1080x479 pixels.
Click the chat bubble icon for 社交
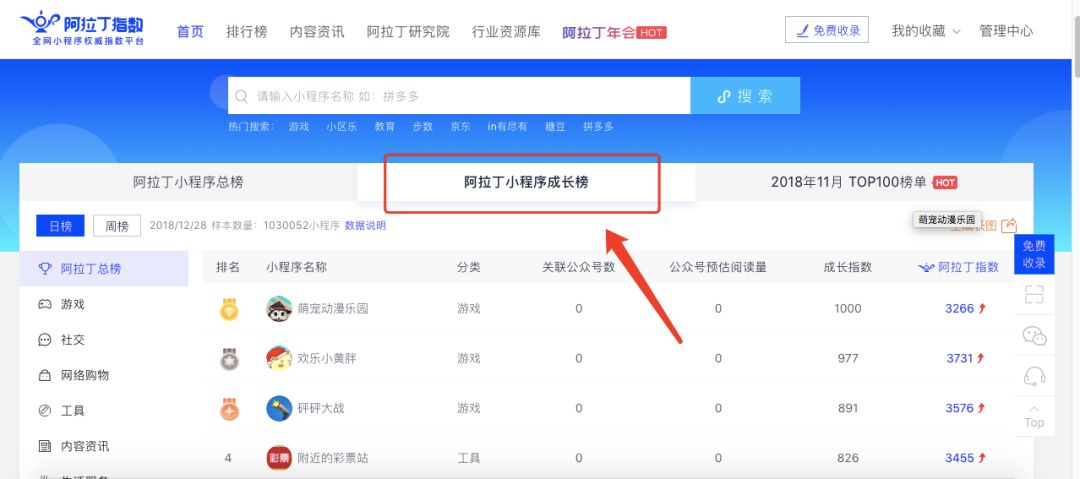[x=45, y=340]
